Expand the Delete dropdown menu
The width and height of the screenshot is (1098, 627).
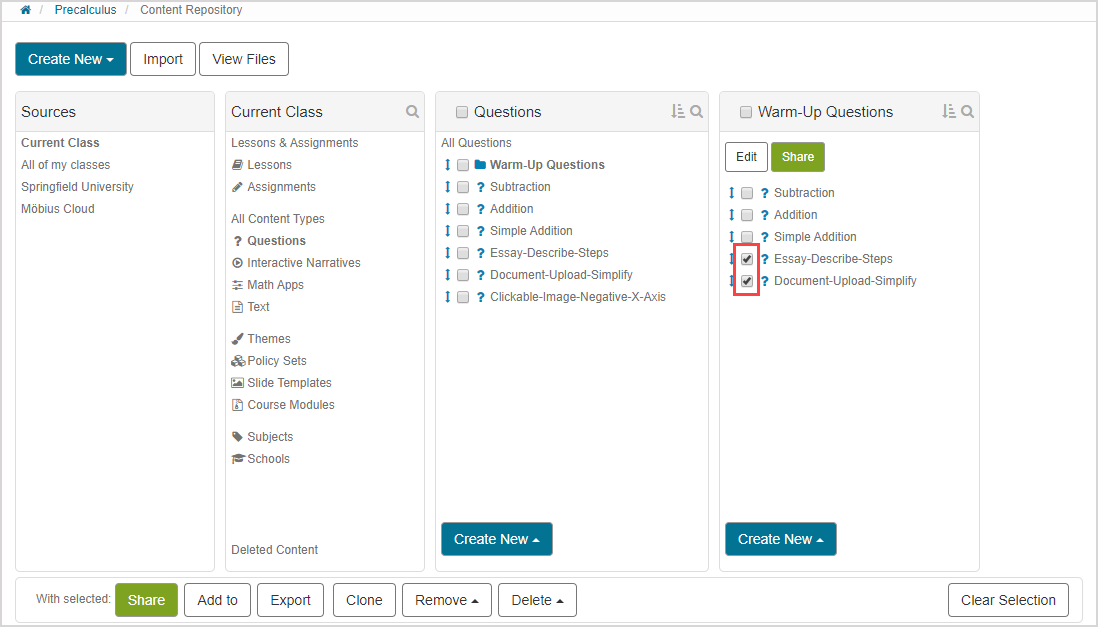click(537, 600)
